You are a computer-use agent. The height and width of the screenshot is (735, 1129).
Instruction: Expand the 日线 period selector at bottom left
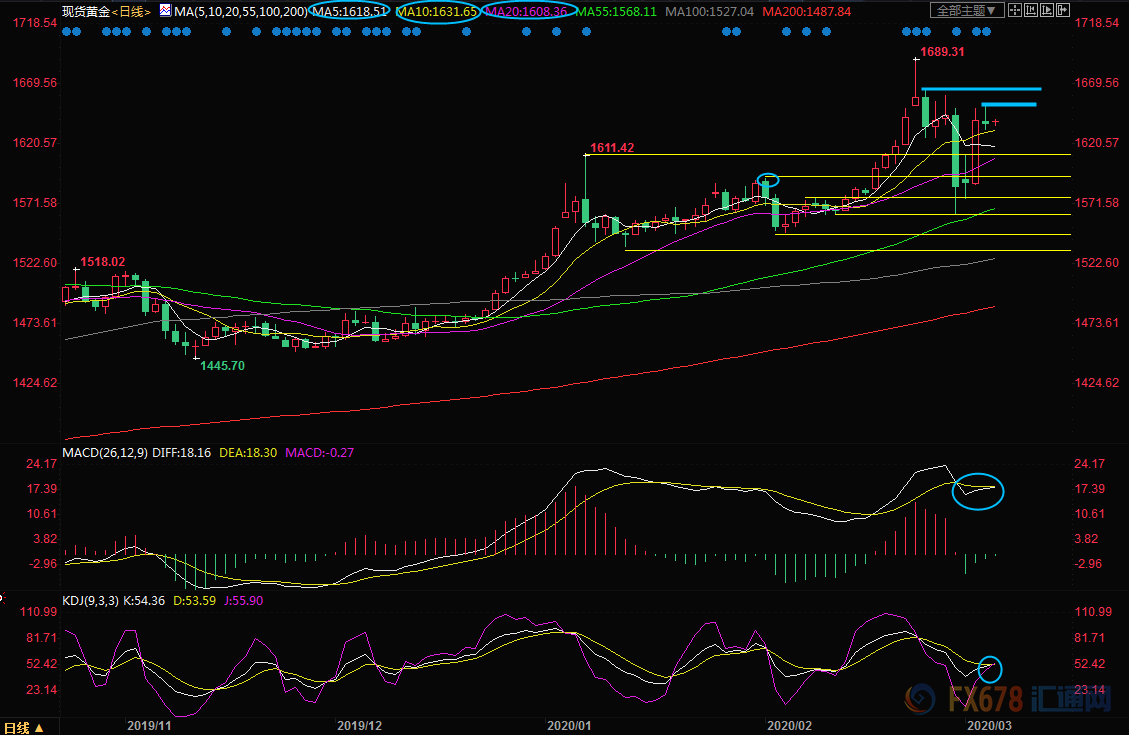click(24, 727)
